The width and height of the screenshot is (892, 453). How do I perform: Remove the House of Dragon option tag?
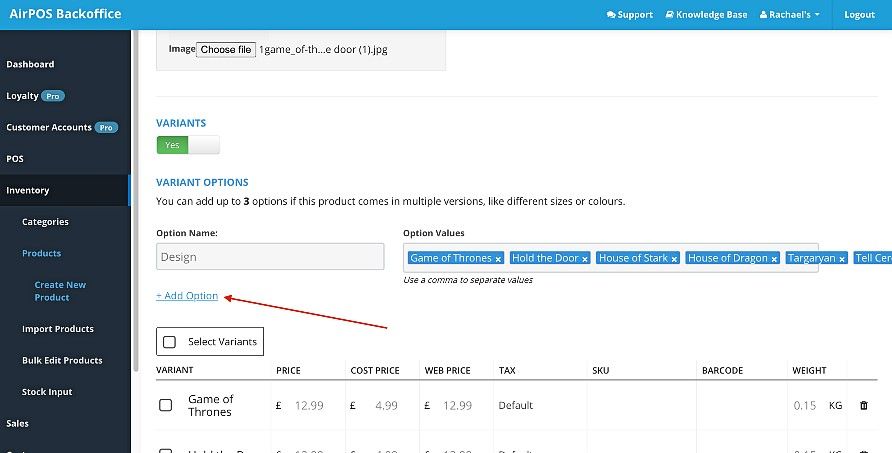(774, 259)
